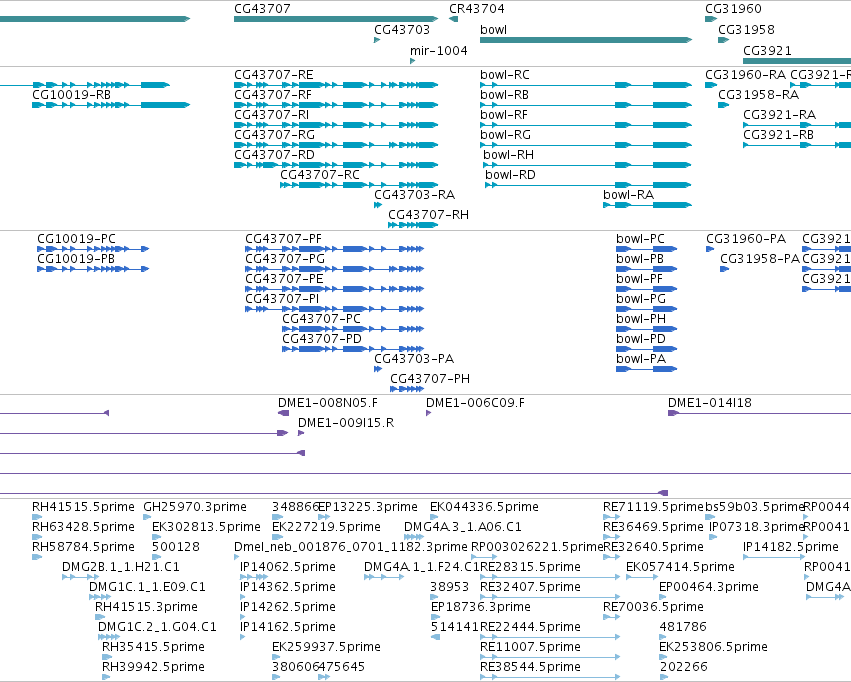Image resolution: width=851 pixels, height=682 pixels.
Task: Select GH25970.3prime EST label
Action: [195, 507]
